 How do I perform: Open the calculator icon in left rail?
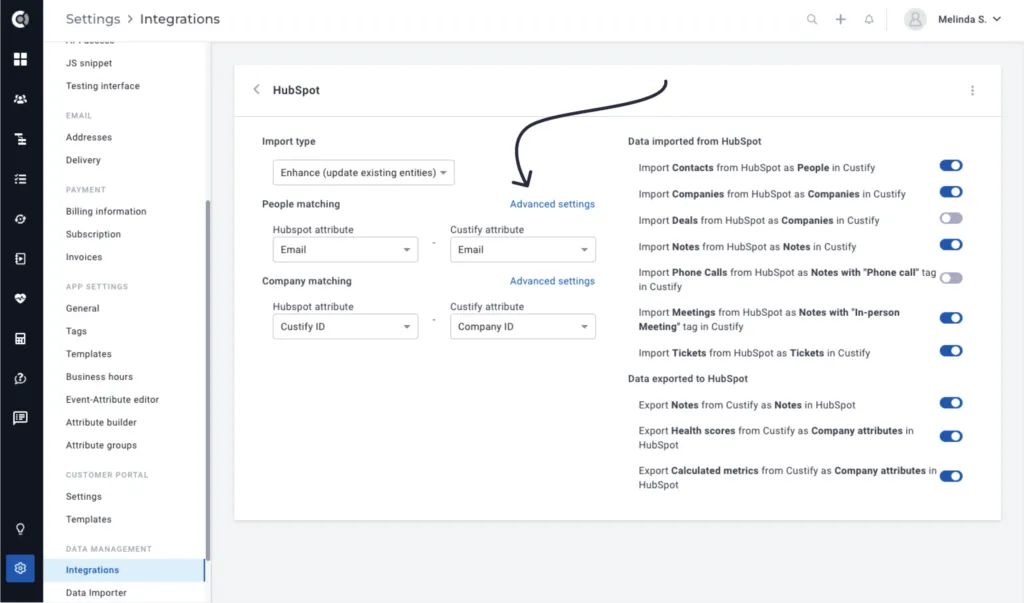point(20,338)
